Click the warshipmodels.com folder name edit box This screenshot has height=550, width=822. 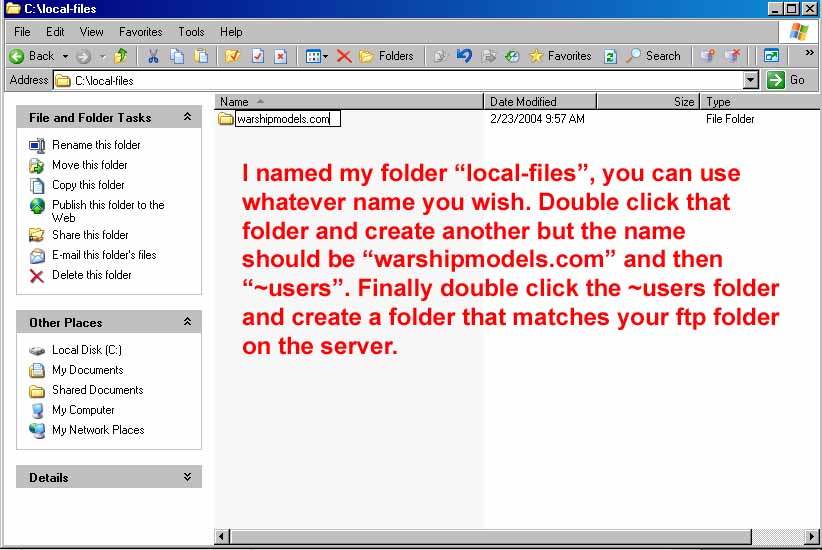(287, 119)
